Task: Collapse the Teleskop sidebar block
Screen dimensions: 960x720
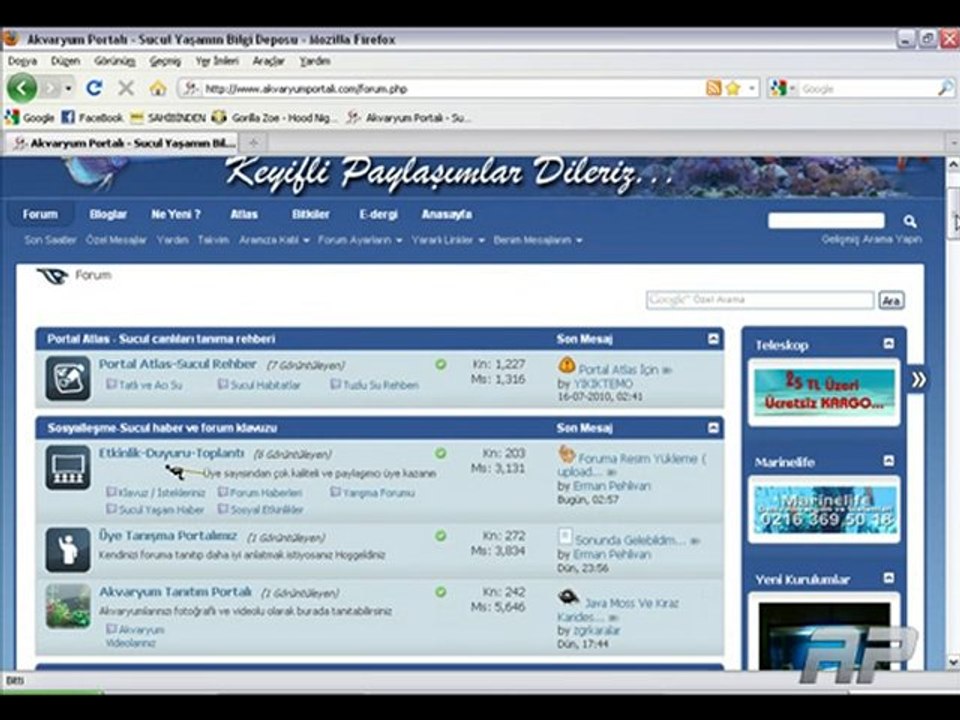Action: coord(889,344)
